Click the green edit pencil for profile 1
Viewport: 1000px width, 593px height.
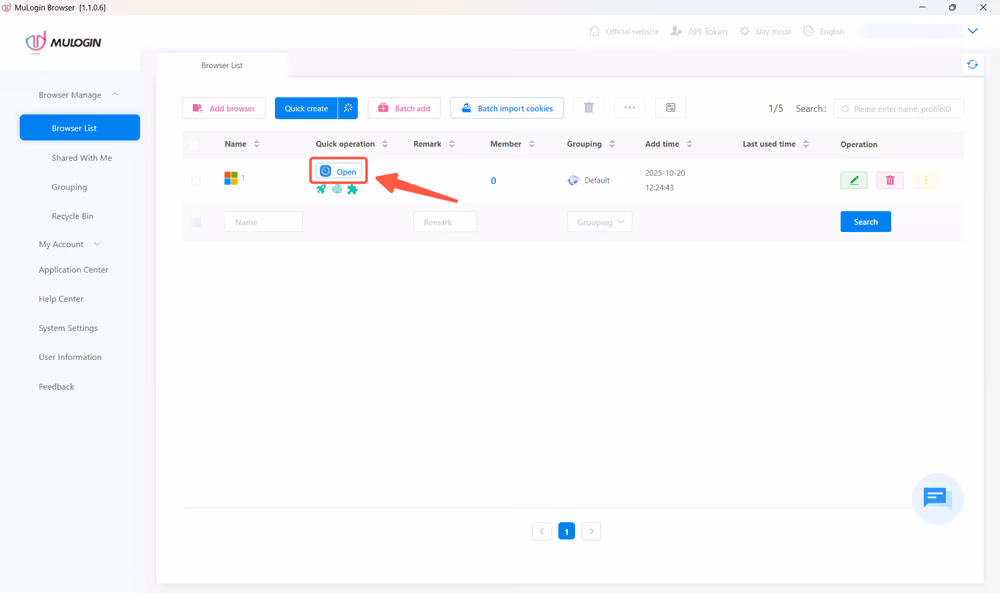click(x=853, y=180)
